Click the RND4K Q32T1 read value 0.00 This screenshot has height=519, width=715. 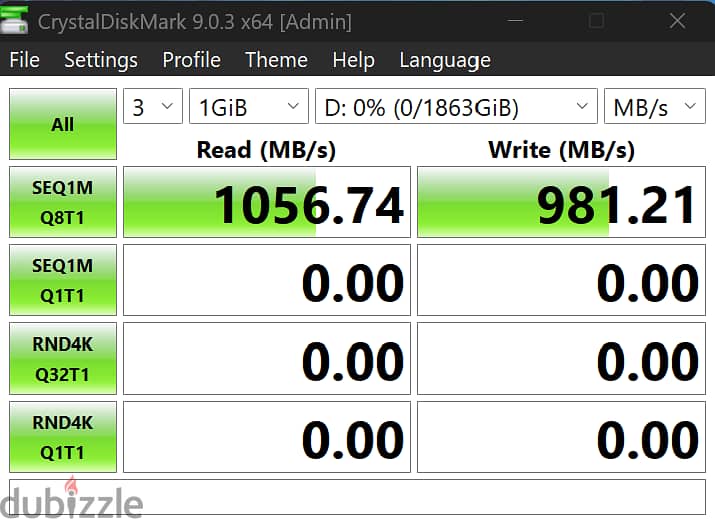click(267, 358)
